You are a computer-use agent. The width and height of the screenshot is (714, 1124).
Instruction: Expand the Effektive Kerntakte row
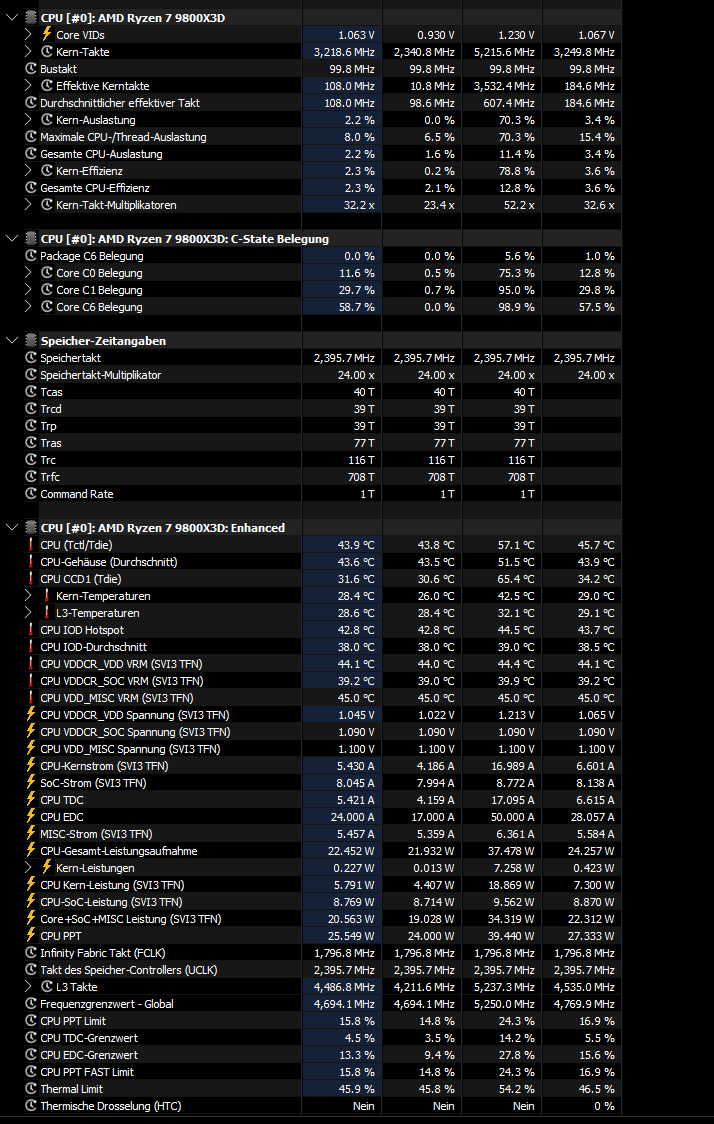pos(28,85)
